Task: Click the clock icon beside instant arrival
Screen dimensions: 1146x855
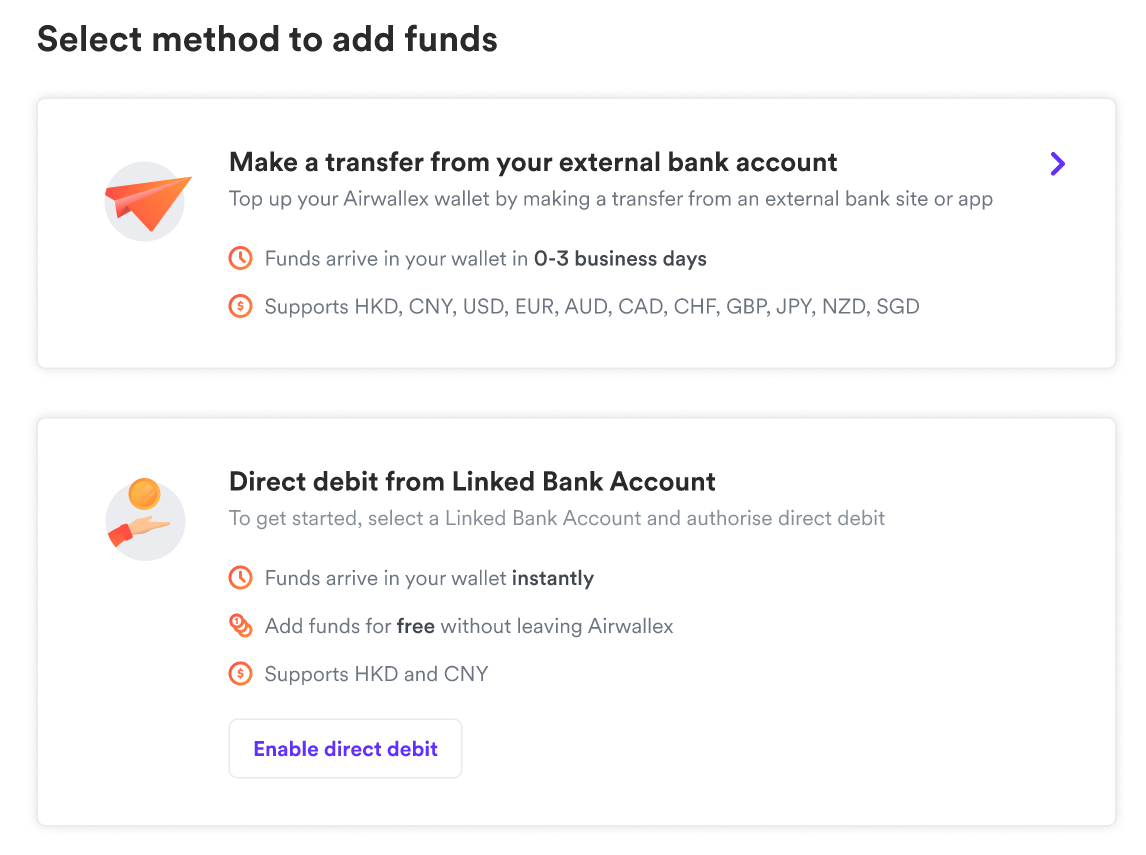Action: 240,578
